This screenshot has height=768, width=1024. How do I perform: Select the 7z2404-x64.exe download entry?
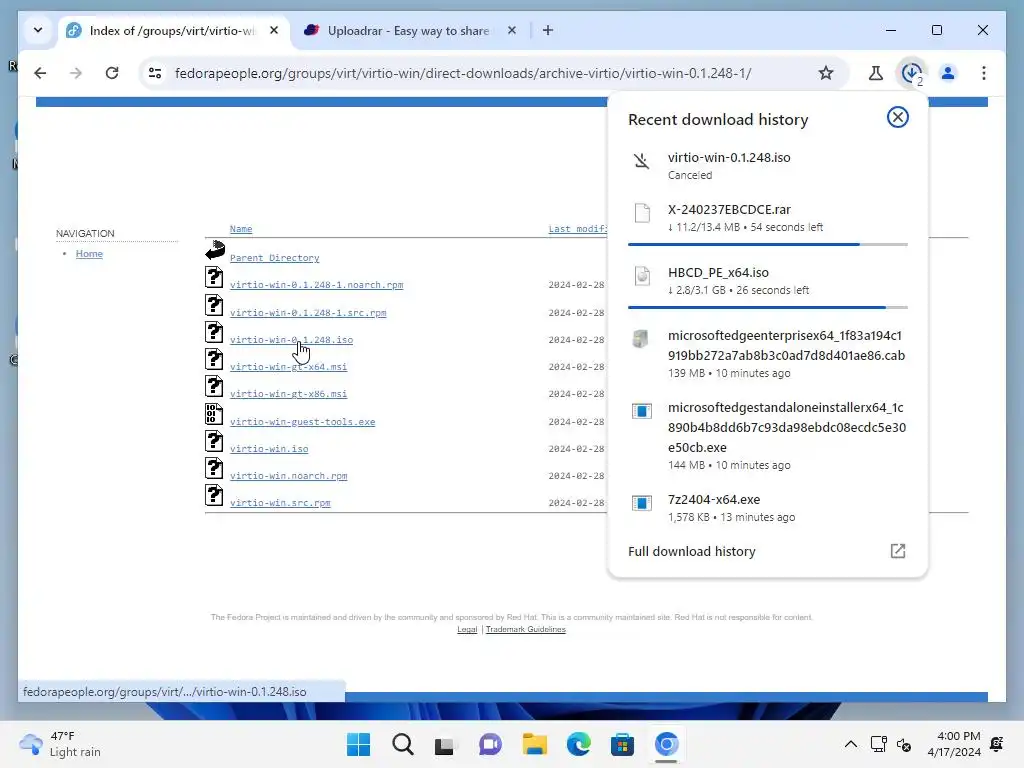point(767,507)
